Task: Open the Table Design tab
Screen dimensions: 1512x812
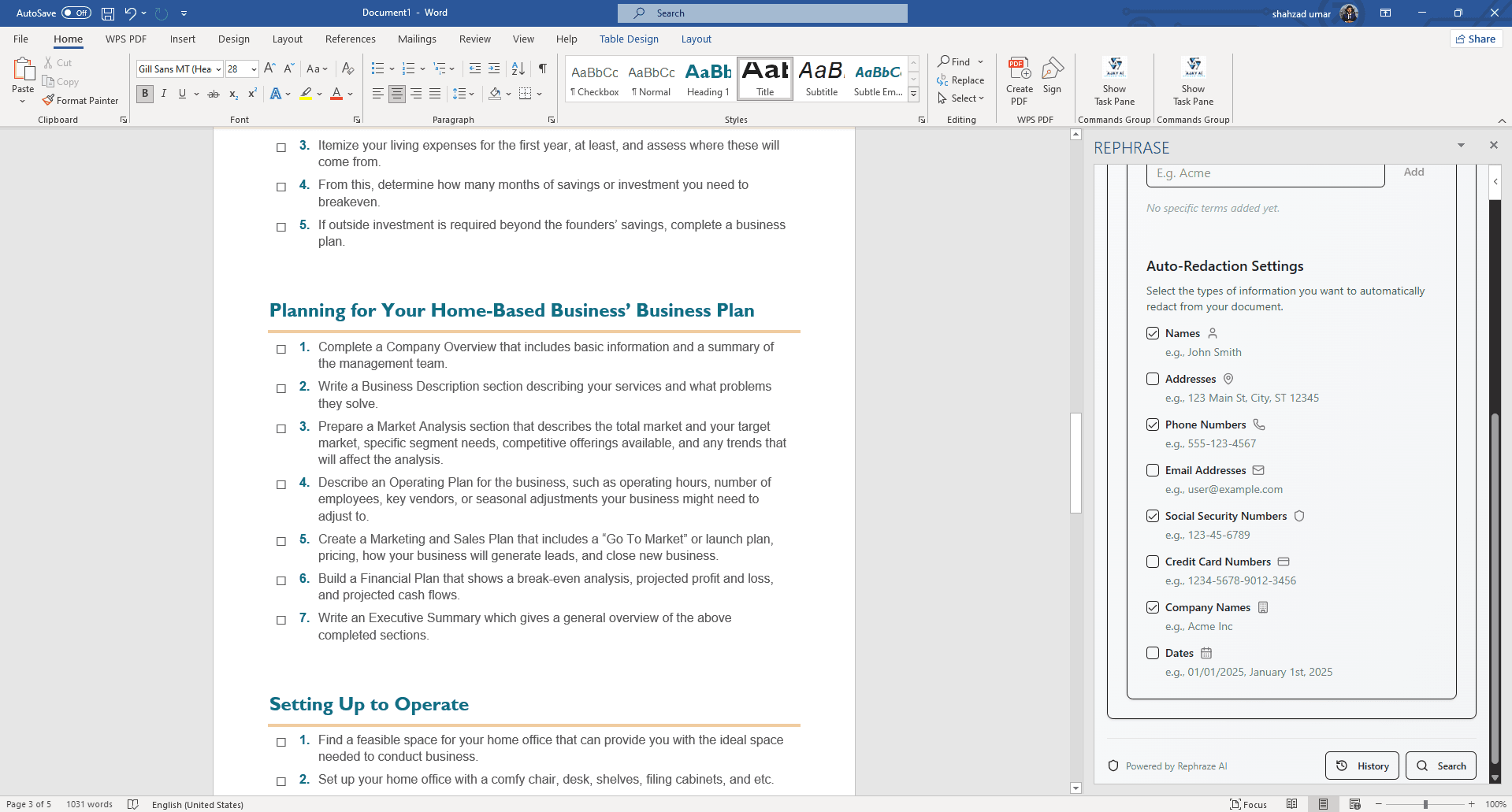Action: click(x=629, y=39)
